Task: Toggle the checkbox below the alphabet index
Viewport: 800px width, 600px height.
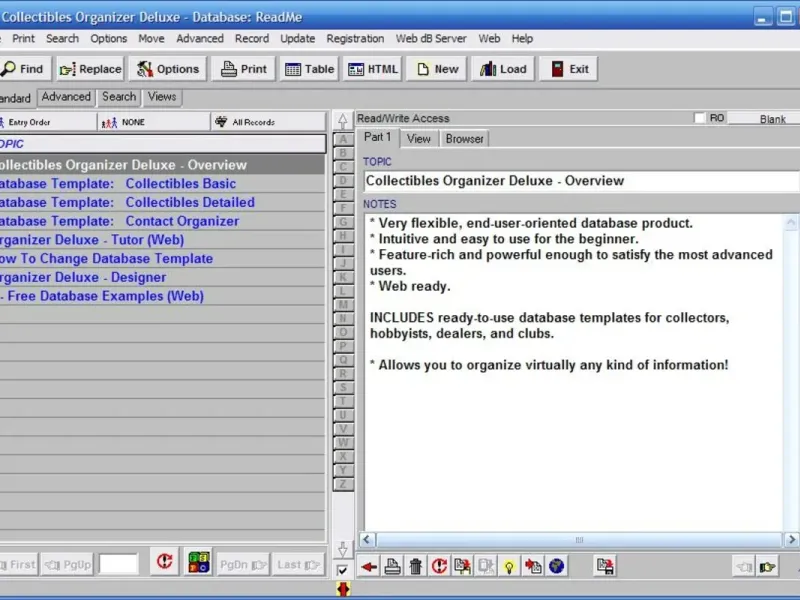Action: click(343, 570)
